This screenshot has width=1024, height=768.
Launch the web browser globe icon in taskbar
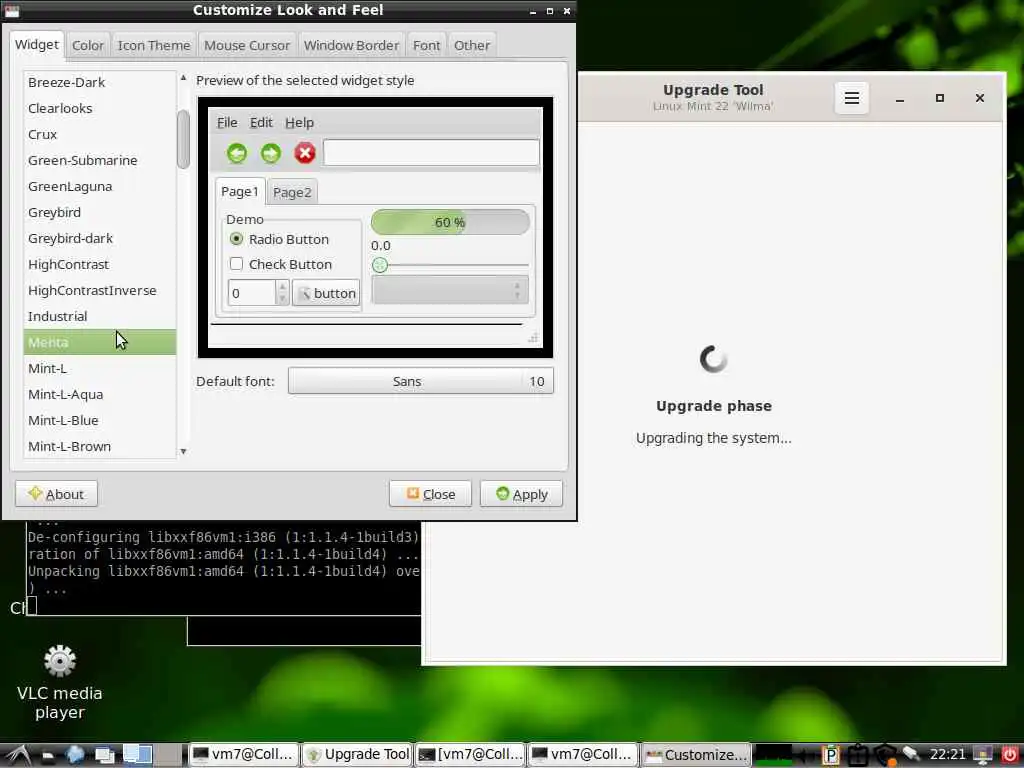[74, 755]
